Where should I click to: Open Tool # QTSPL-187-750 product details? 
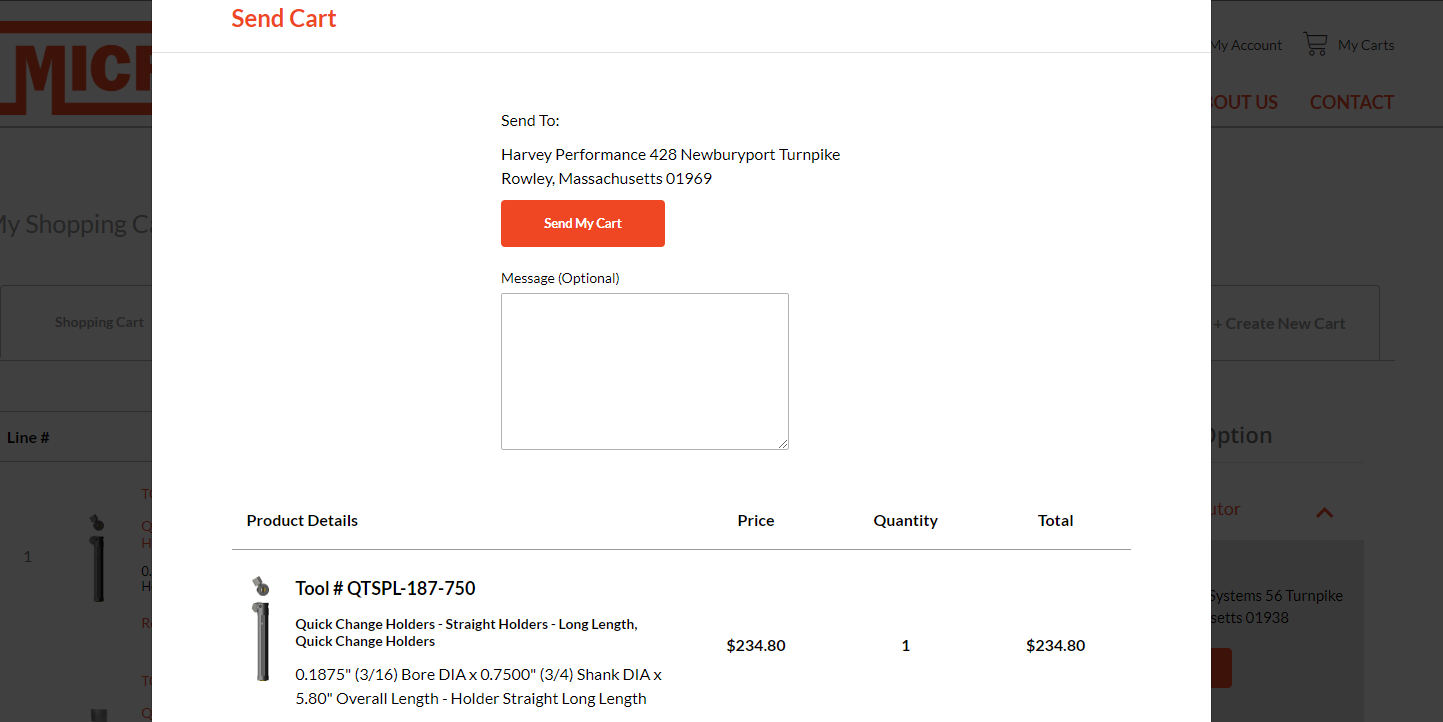385,588
